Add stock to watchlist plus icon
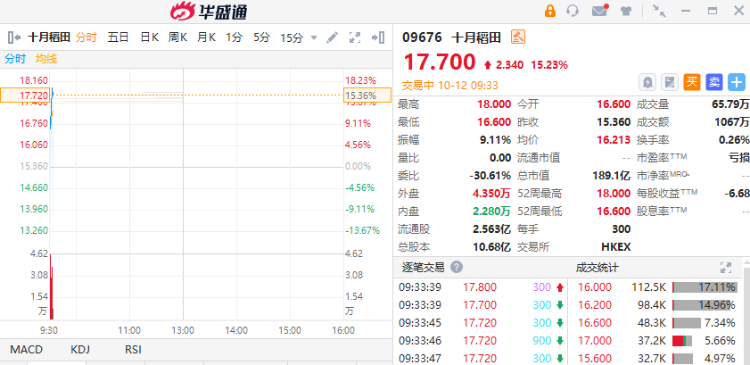Image resolution: width=750 pixels, height=365 pixels. pyautogui.click(x=737, y=82)
